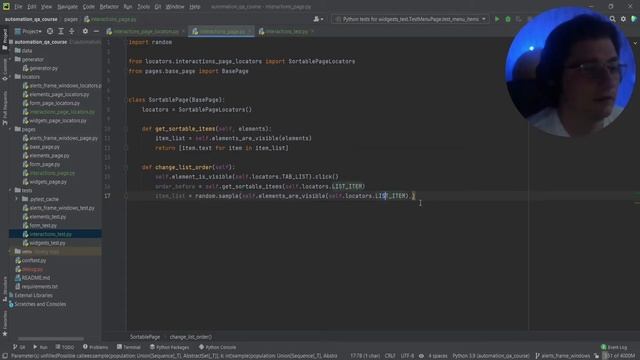Click the lock icon in status bar

596,356
